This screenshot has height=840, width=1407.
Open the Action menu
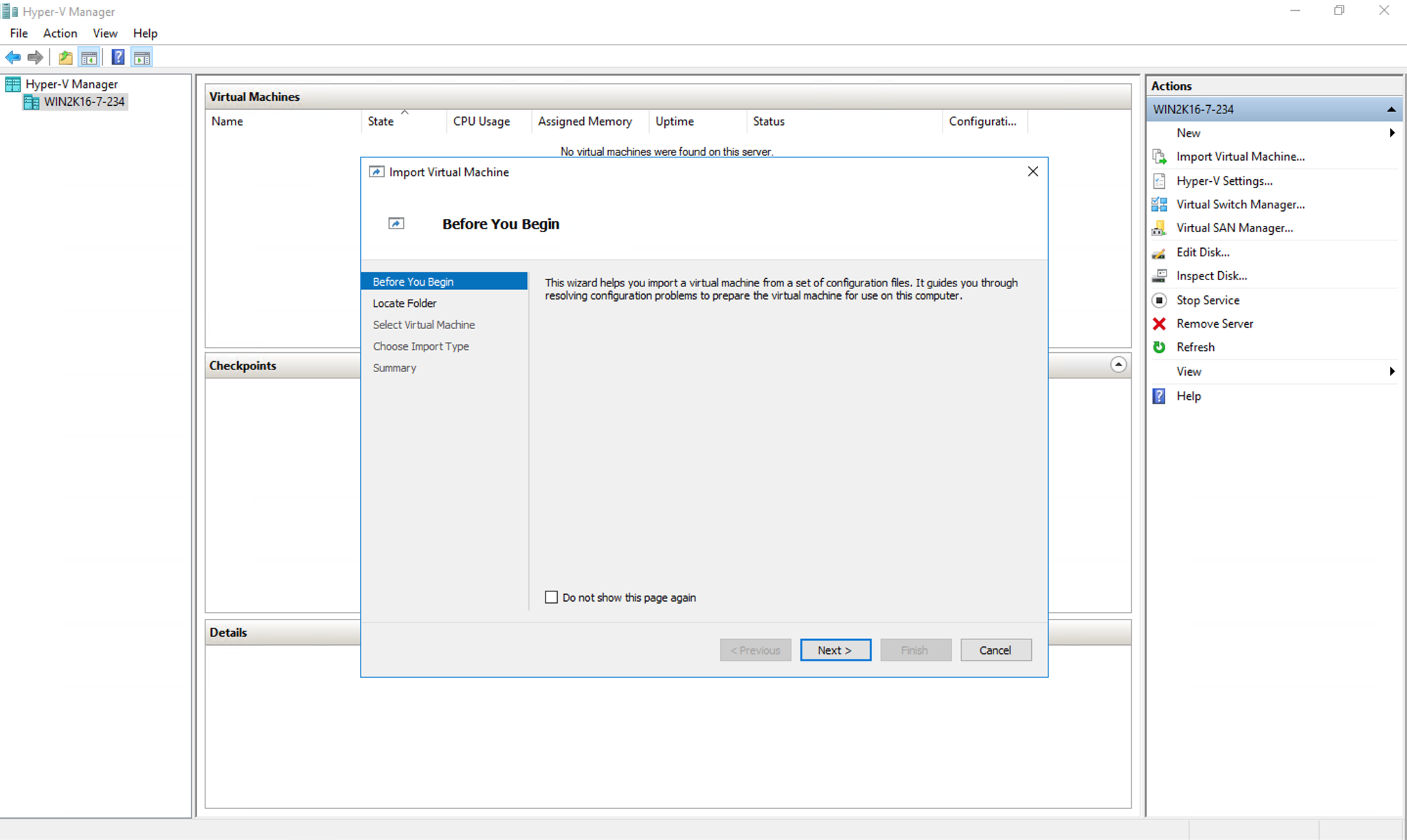pyautogui.click(x=60, y=33)
